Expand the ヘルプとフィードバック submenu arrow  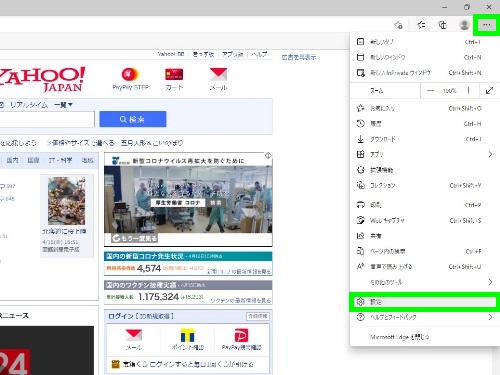point(490,317)
